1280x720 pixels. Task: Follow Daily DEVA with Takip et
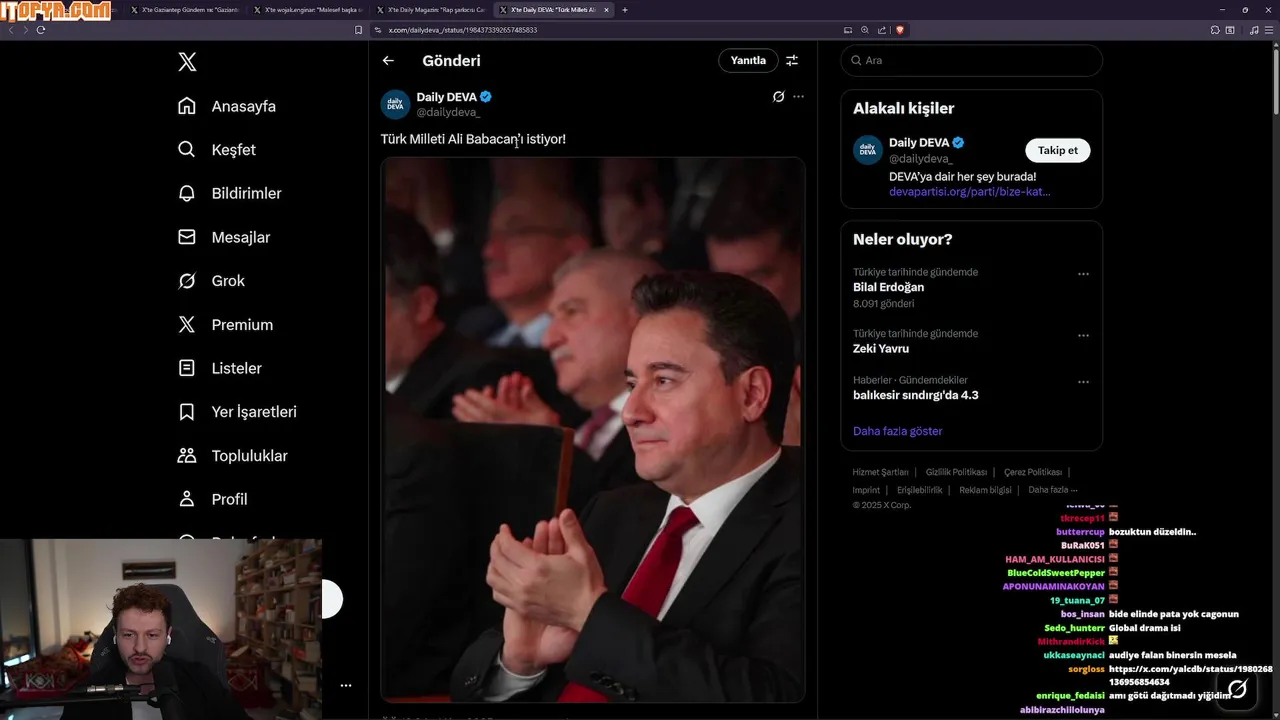coord(1058,150)
